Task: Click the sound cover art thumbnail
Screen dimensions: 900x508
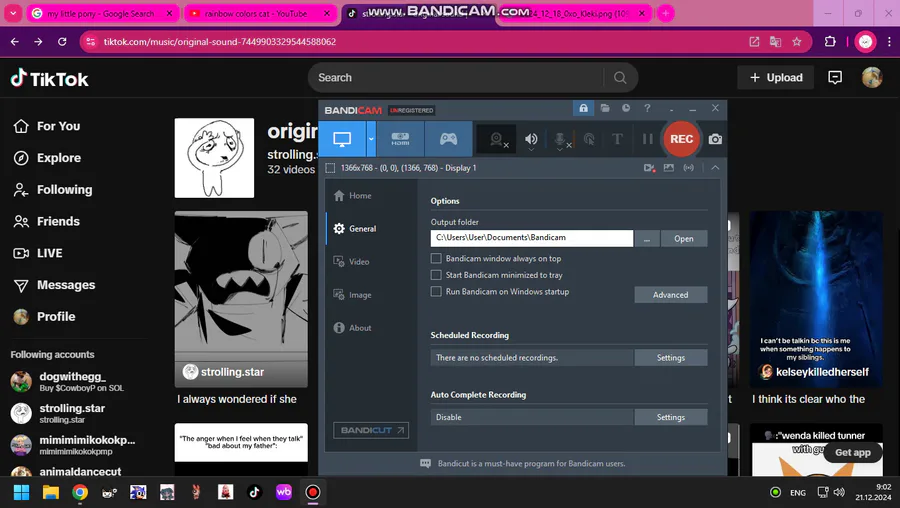Action: tap(214, 158)
